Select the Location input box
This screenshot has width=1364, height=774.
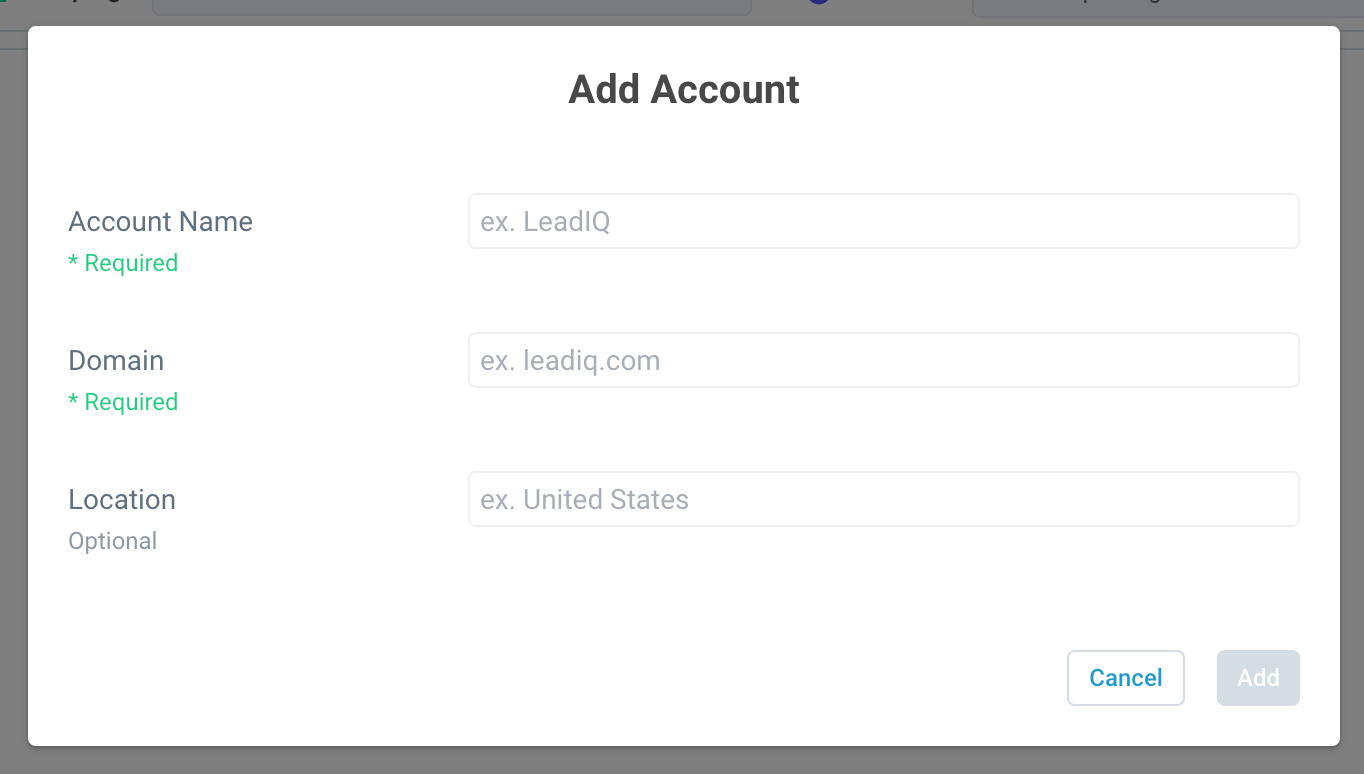[883, 499]
